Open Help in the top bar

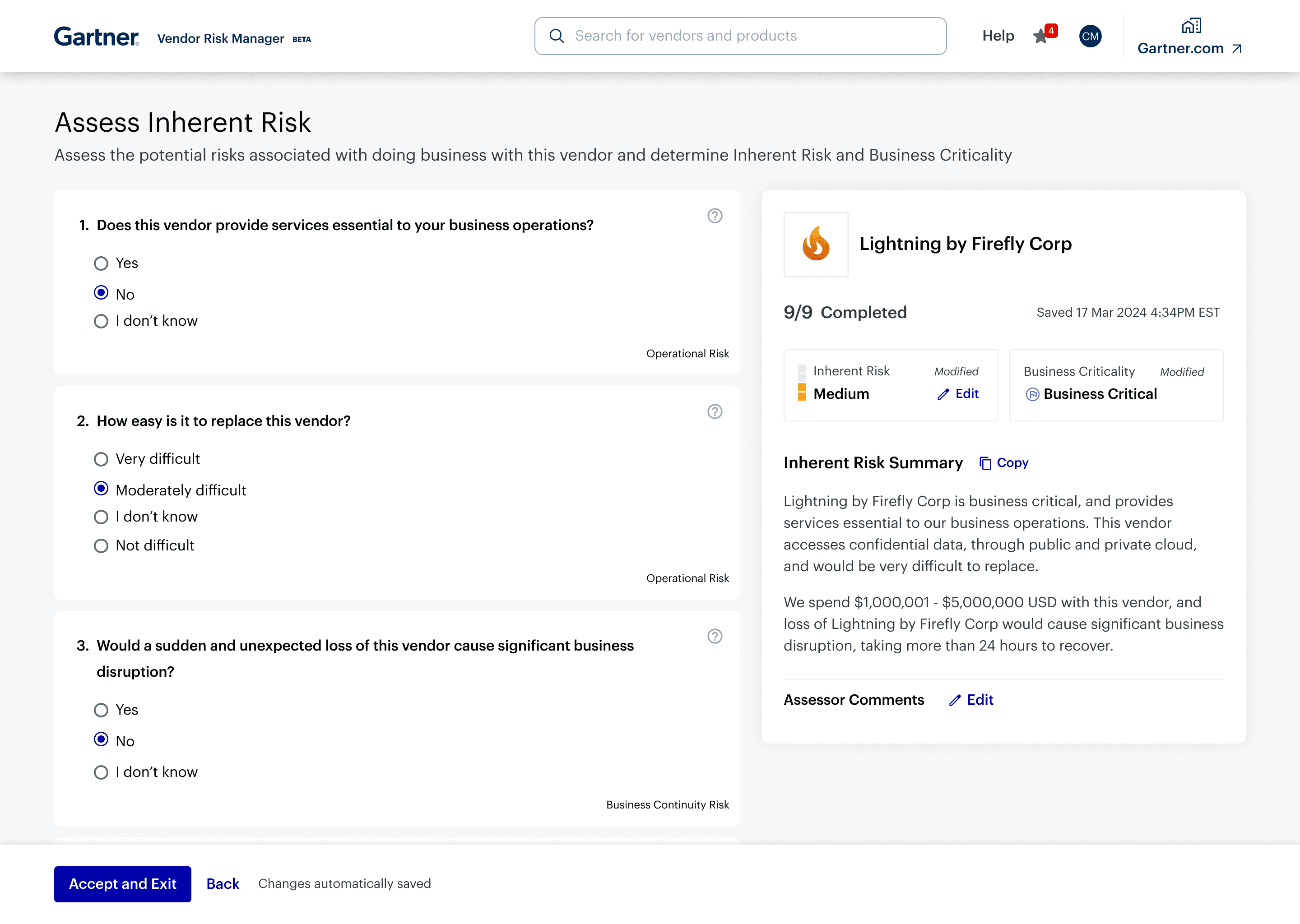998,36
